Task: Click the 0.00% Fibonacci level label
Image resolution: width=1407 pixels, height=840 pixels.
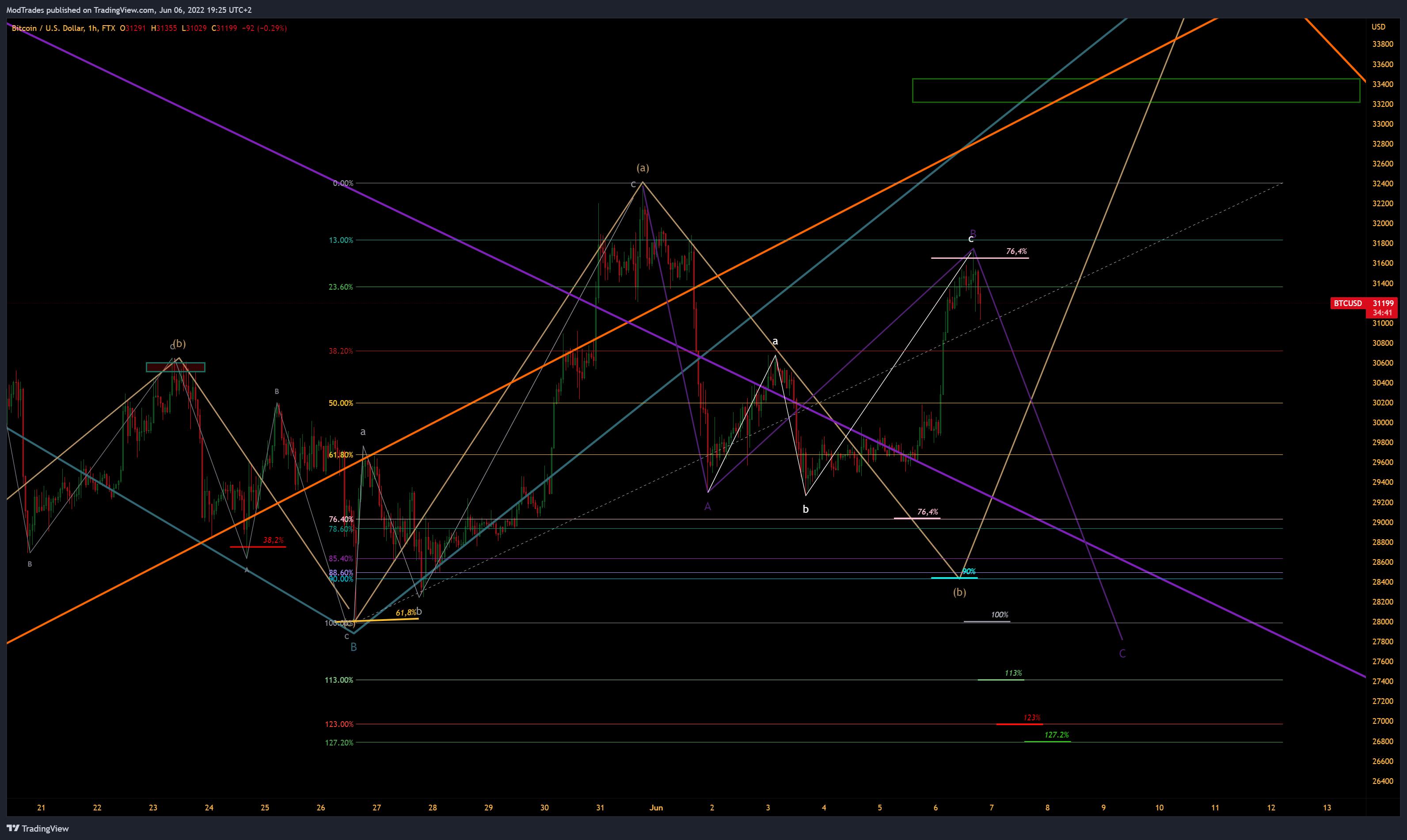Action: (x=342, y=183)
